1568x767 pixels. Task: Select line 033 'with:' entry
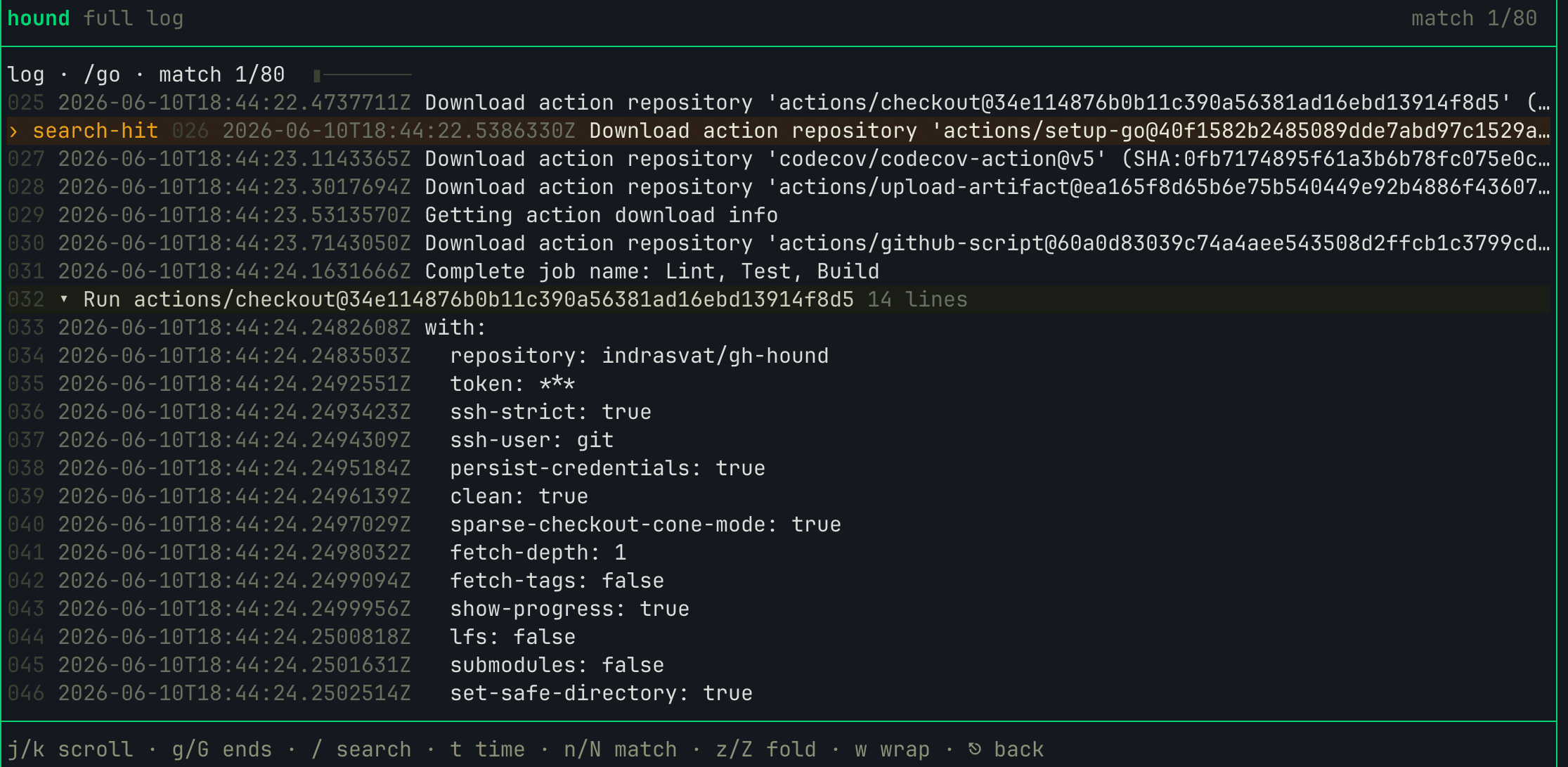point(779,328)
